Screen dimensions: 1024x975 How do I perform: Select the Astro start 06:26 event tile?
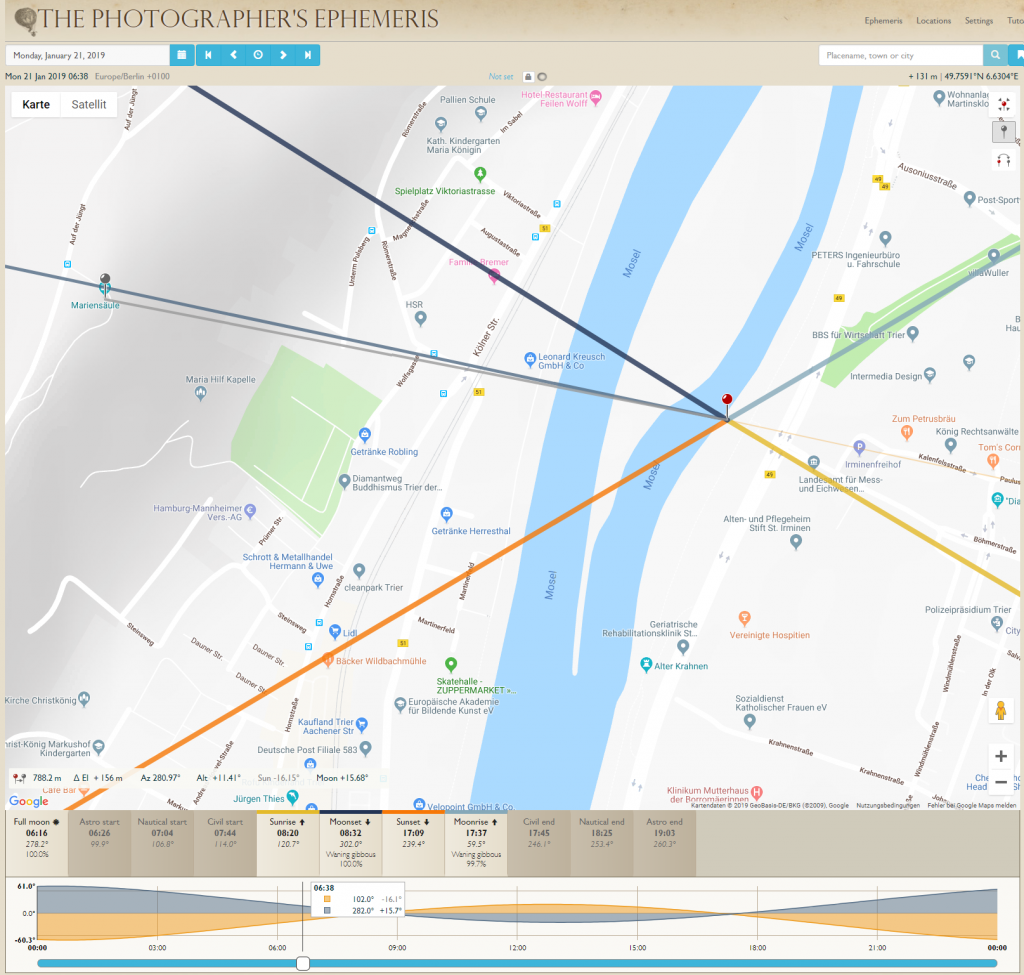click(x=99, y=843)
